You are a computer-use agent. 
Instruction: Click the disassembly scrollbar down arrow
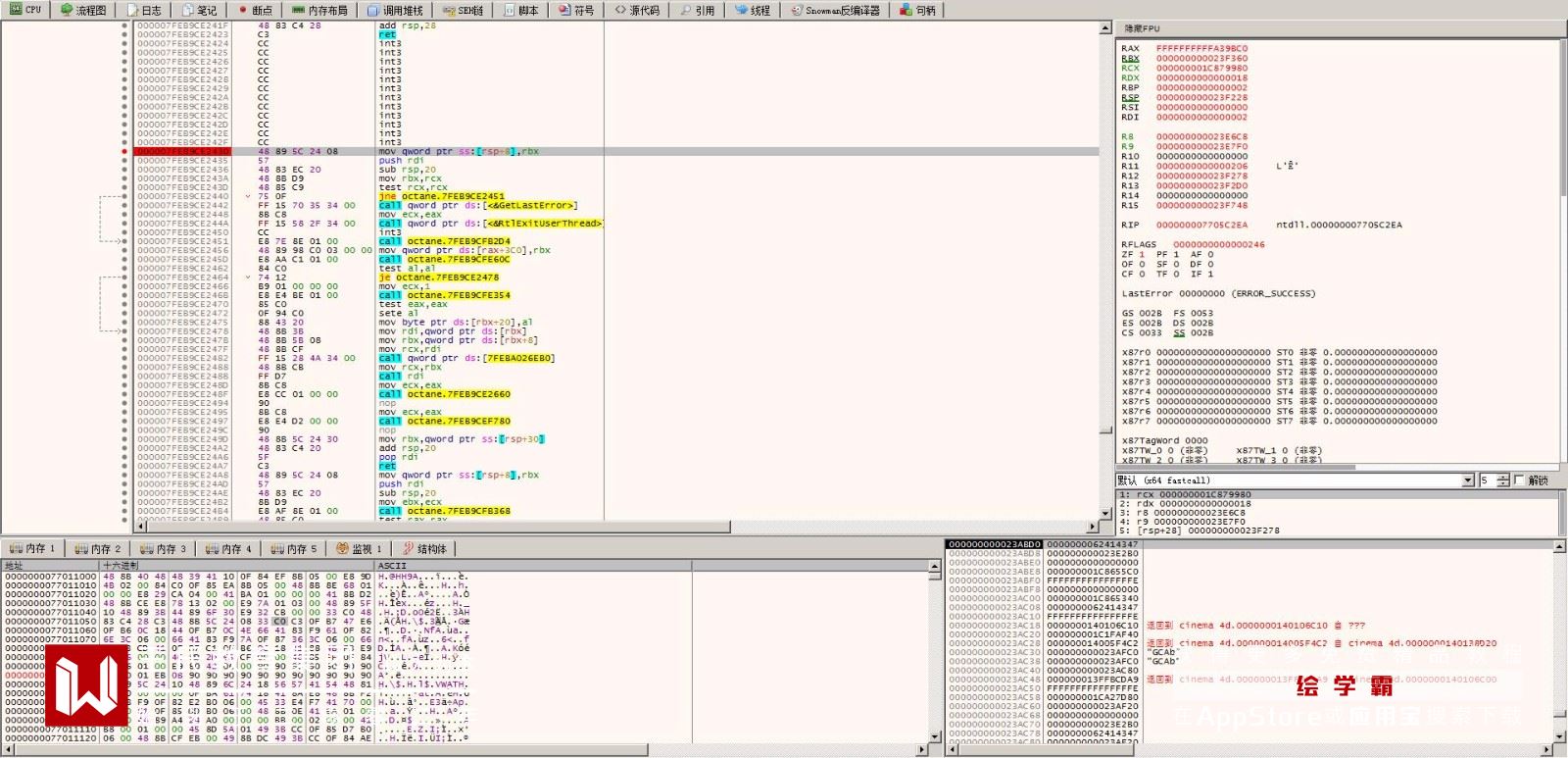point(1105,513)
